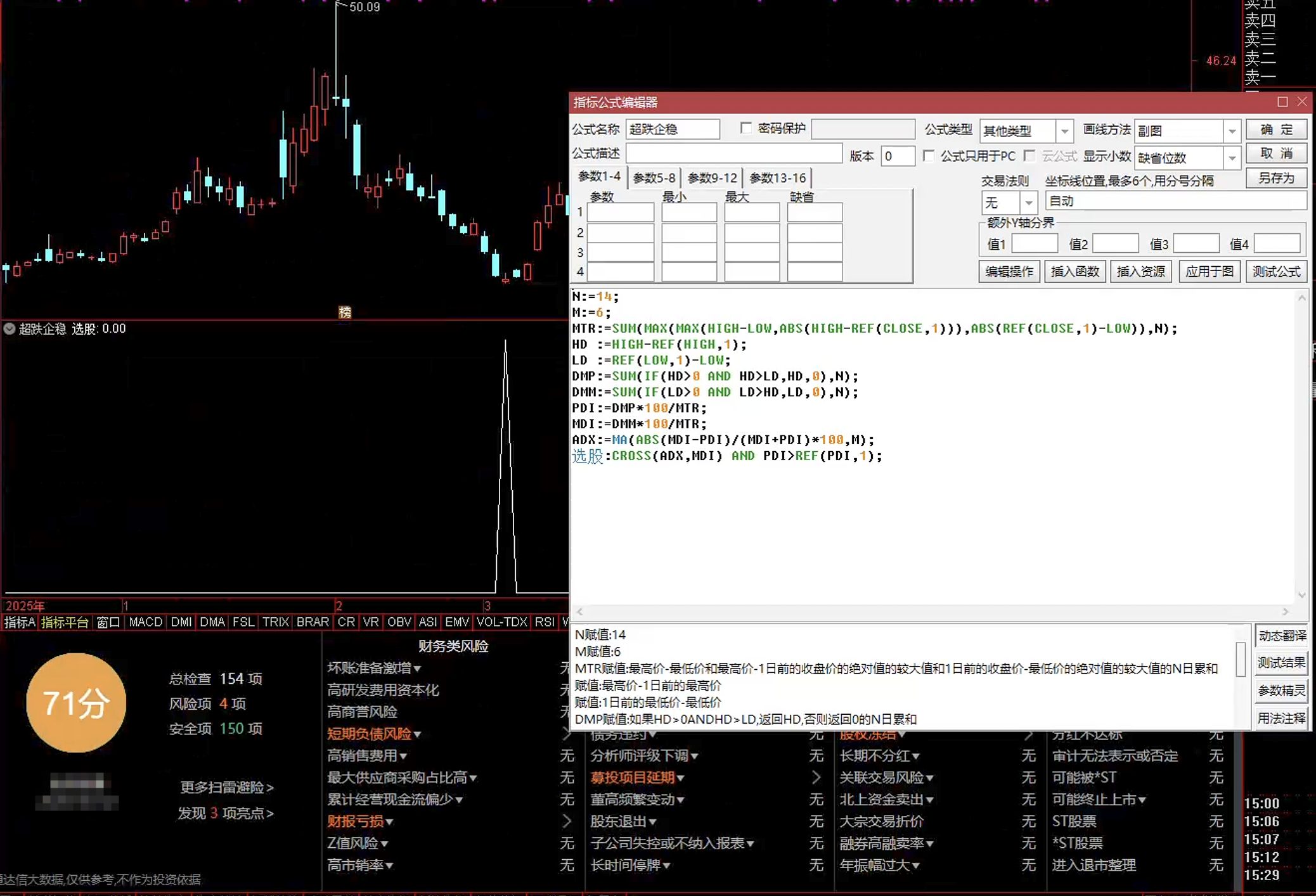Switch to 参数13-16 tab
Screen dimensions: 1316x896
(x=778, y=178)
